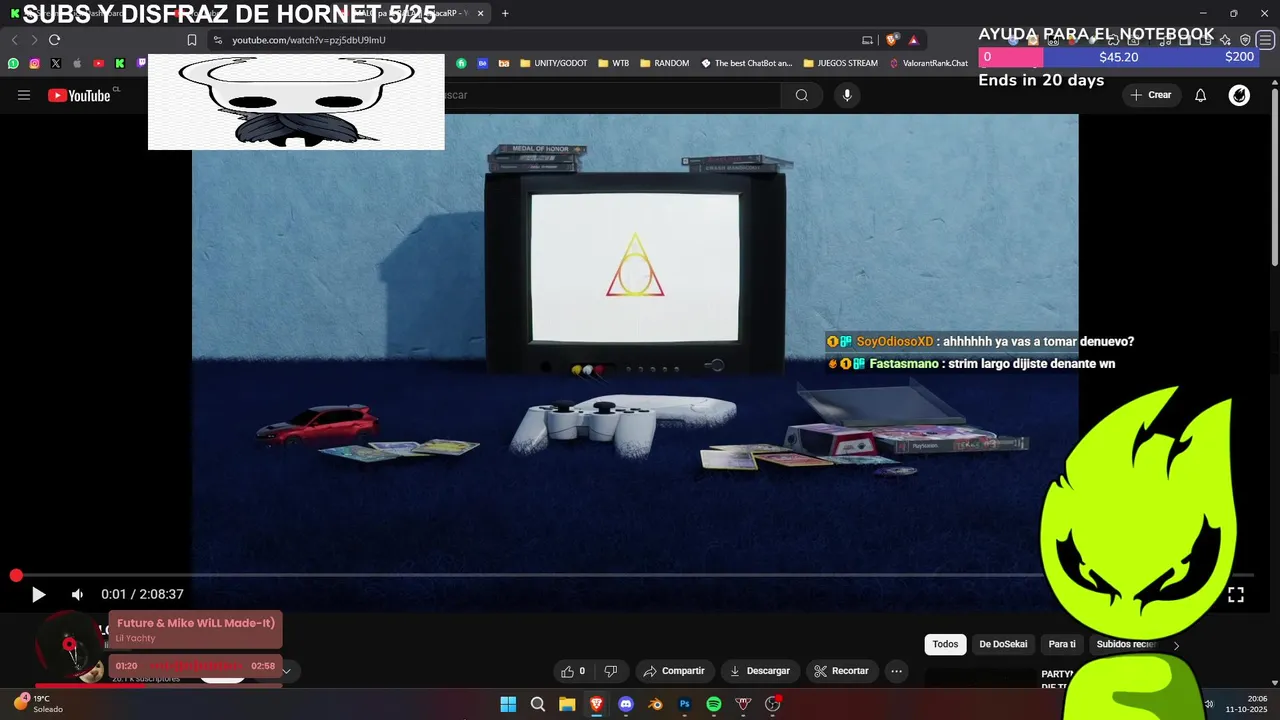Click the Recortar clip button
The height and width of the screenshot is (720, 1280).
(841, 671)
